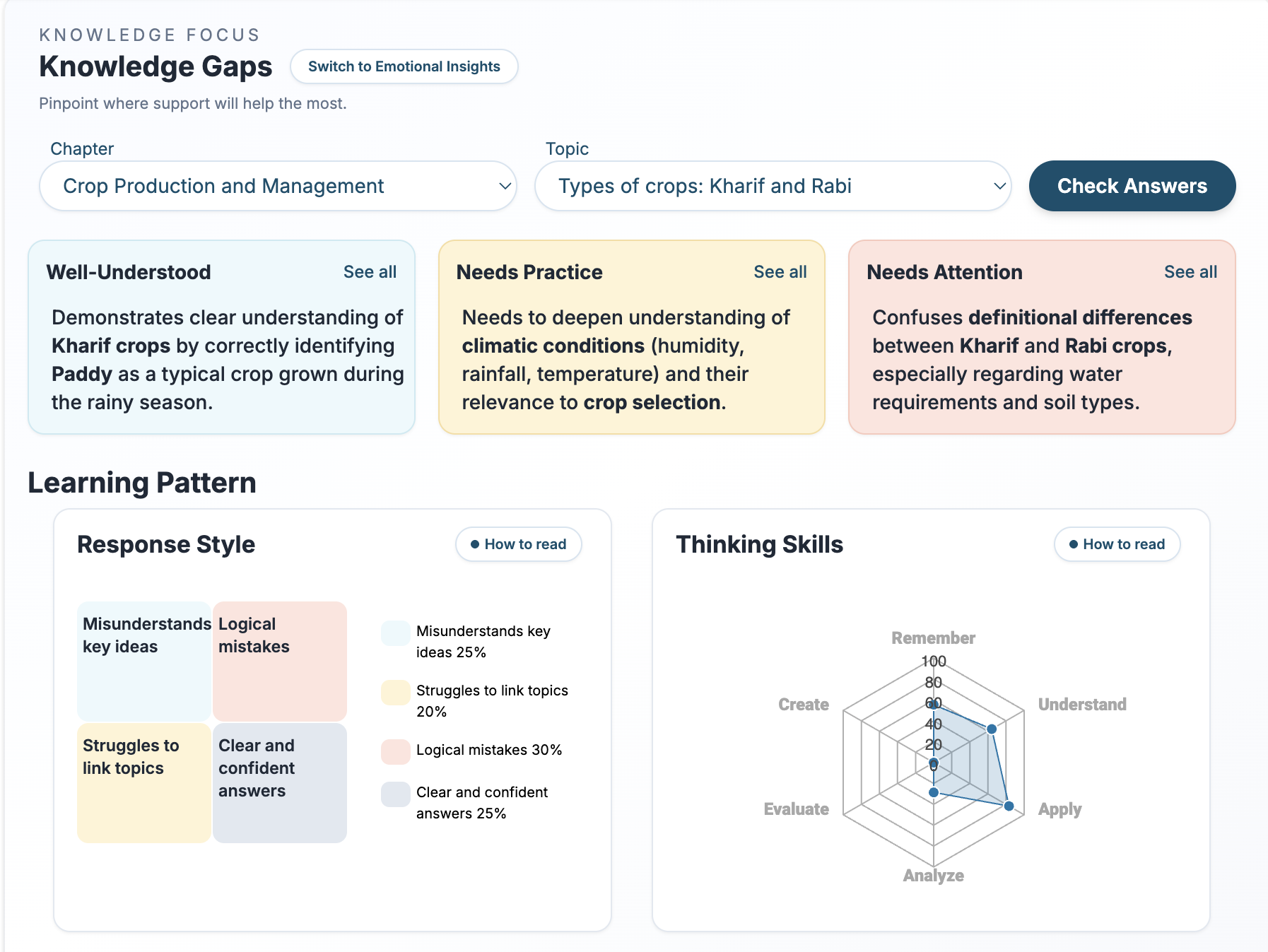Click the Misunderstands key ideas legend swatch
This screenshot has width=1268, height=952.
tap(396, 633)
